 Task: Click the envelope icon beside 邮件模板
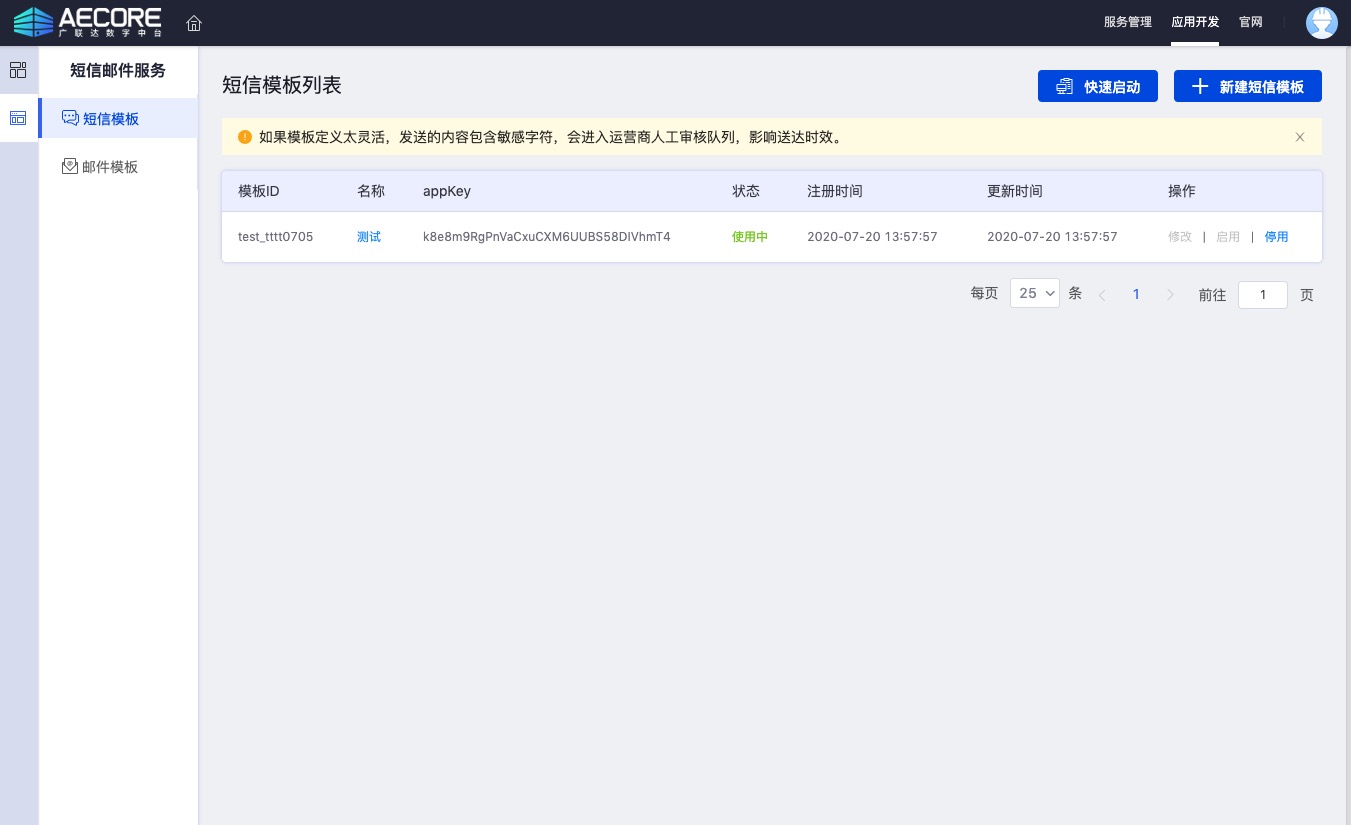click(x=70, y=166)
